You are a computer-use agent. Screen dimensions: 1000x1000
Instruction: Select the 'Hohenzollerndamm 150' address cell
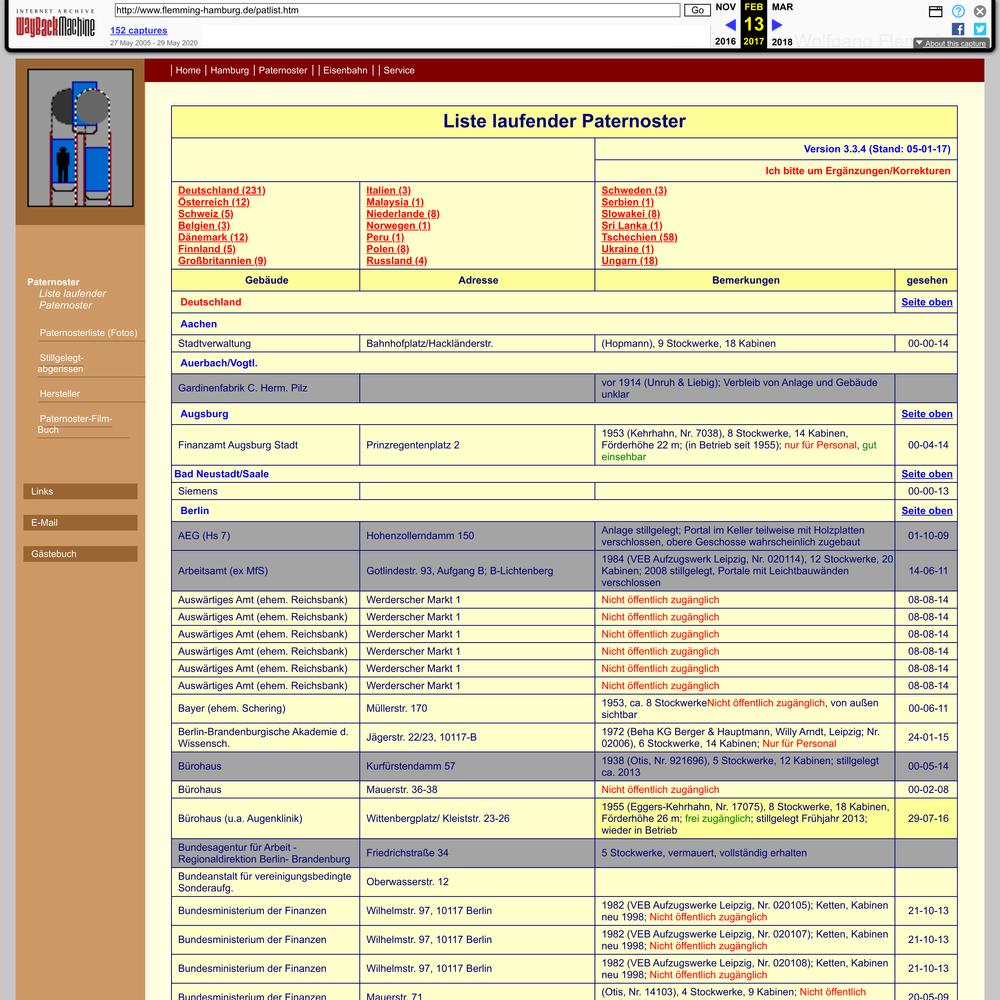(x=477, y=536)
